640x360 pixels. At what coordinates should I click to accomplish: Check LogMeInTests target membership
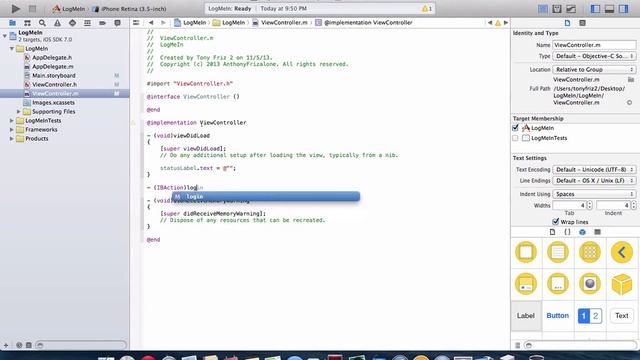tap(515, 138)
